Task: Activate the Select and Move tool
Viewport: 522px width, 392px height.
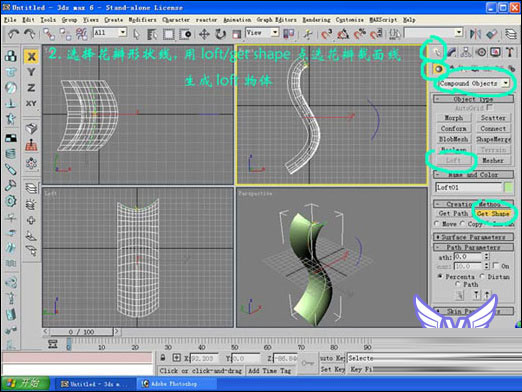Action: pos(204,34)
